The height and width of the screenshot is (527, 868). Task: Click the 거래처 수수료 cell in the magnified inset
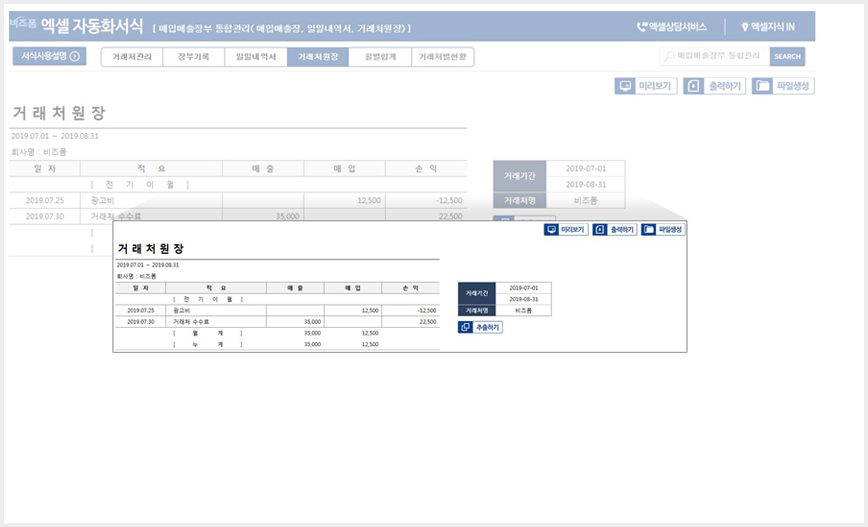click(216, 322)
